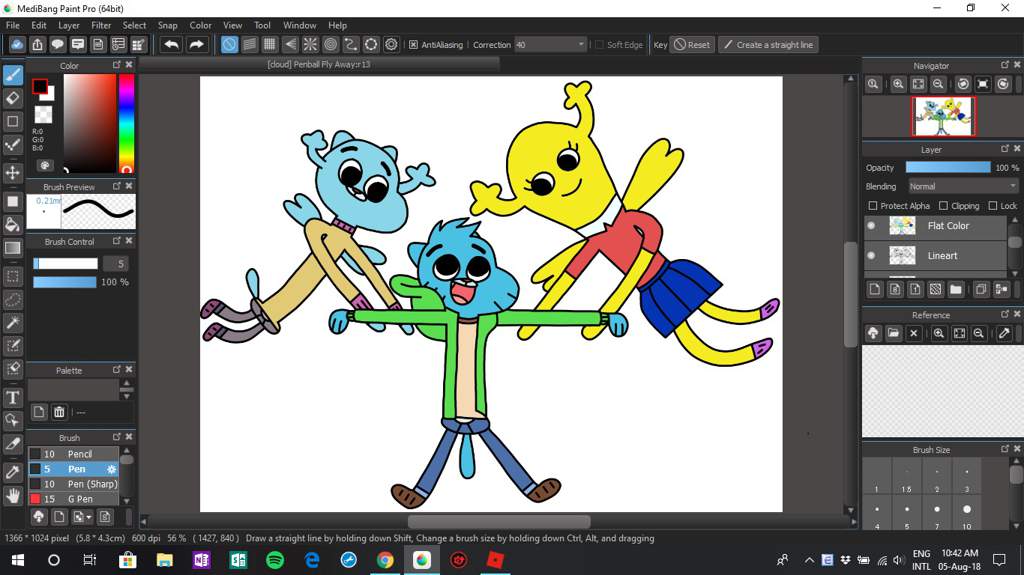Select the Lasso selection tool
The width and height of the screenshot is (1024, 575).
(12, 299)
